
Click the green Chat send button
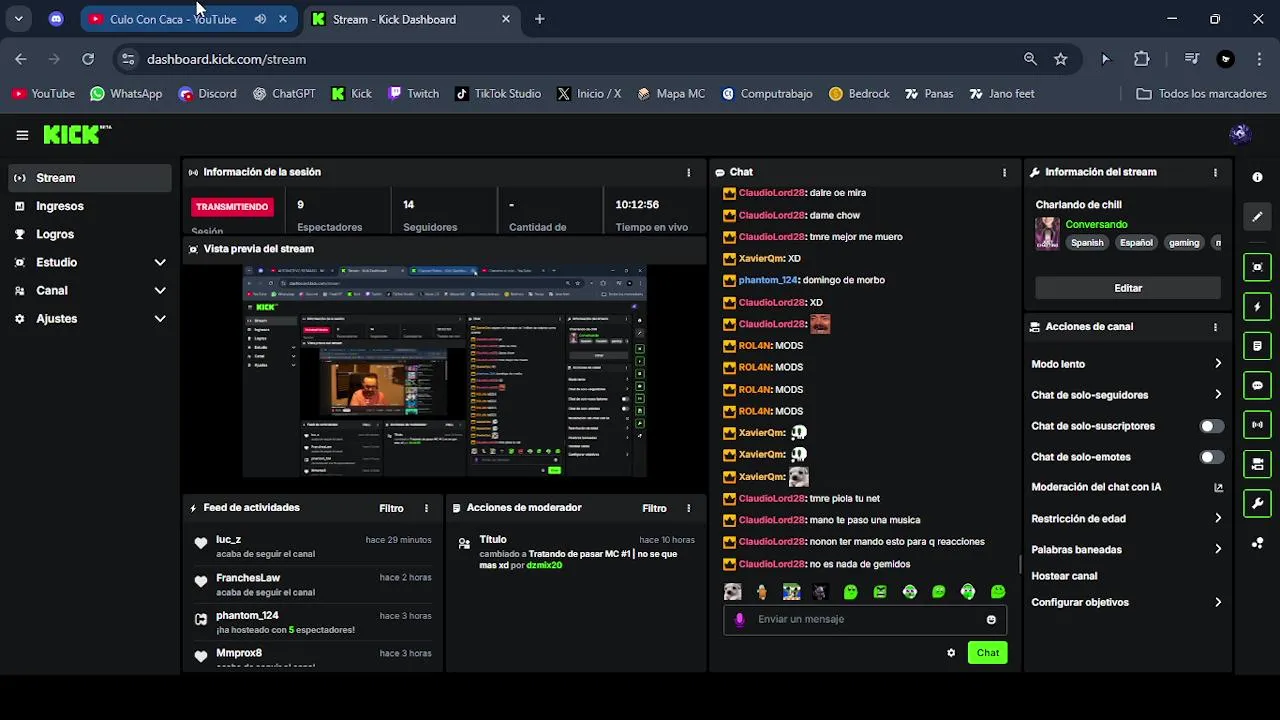tap(987, 653)
